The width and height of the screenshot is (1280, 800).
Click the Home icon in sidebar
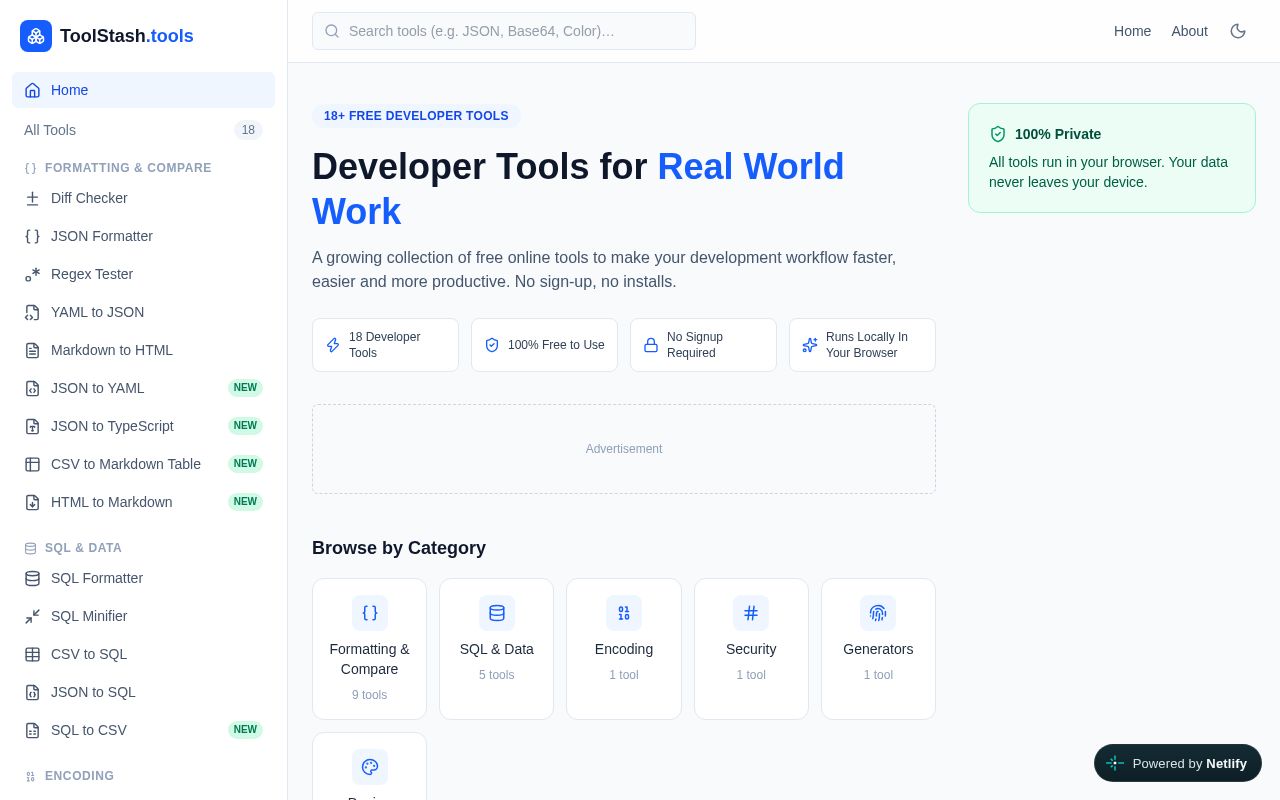(32, 90)
